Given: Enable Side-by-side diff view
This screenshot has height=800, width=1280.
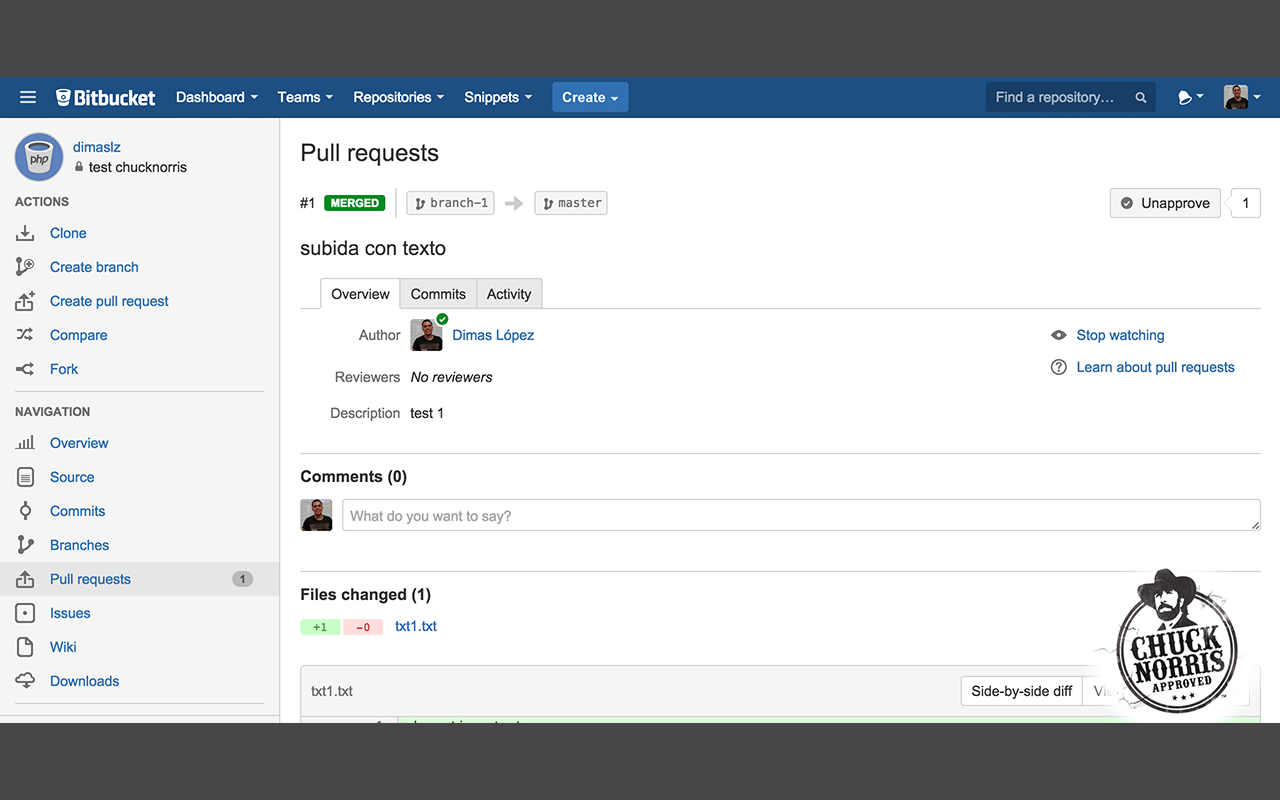Looking at the screenshot, I should pos(1021,690).
